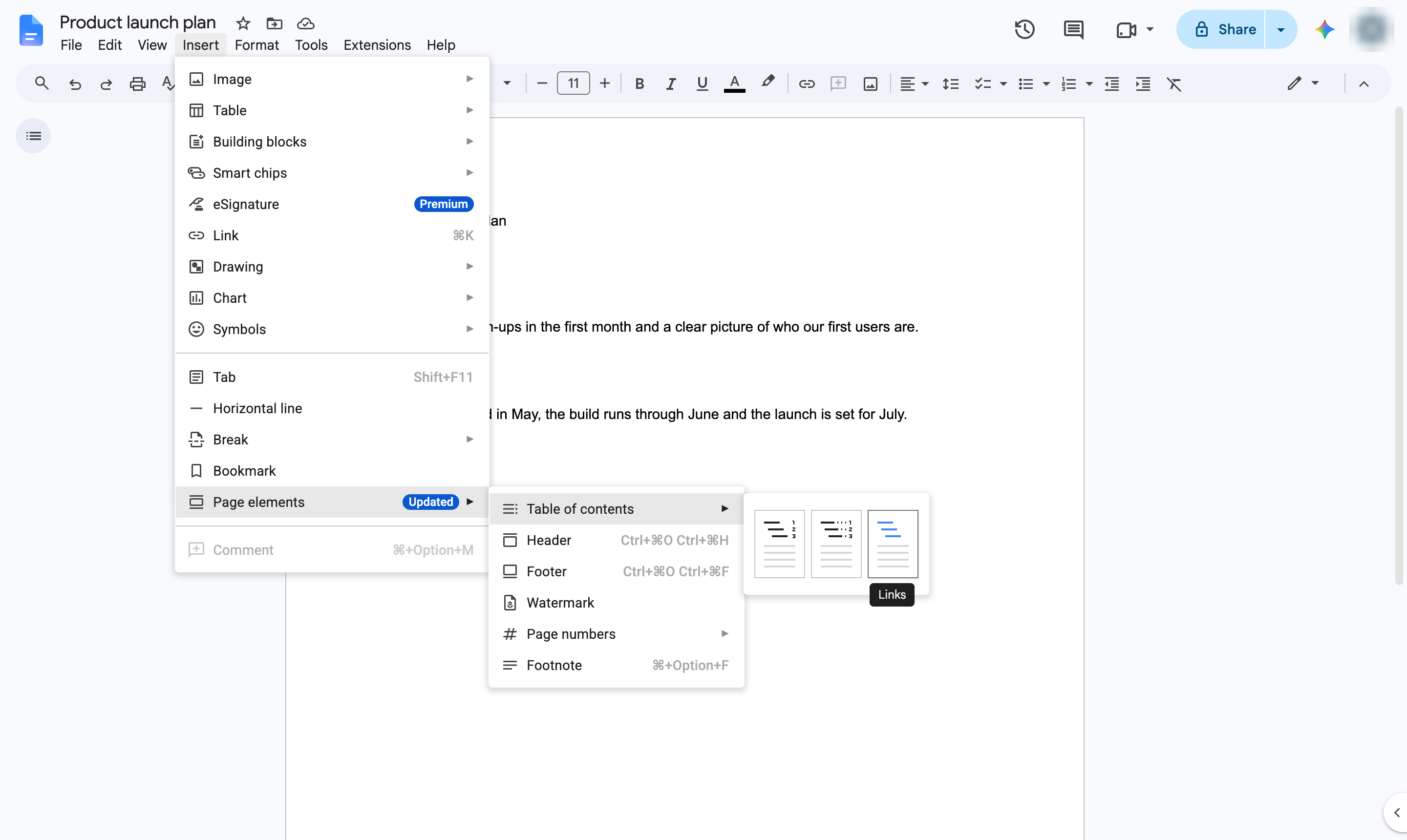Expand the bulleted list options arrow
Viewport: 1407px width, 840px height.
[x=1046, y=84]
